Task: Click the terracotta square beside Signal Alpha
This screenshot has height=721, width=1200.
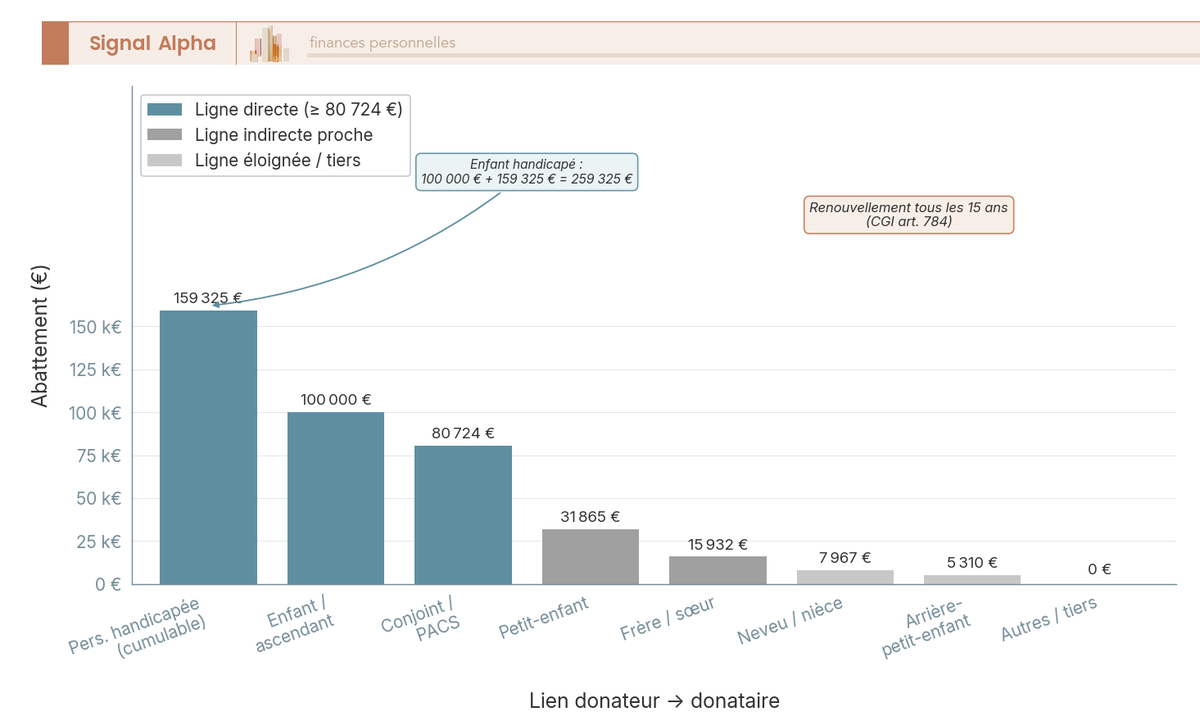Action: point(55,43)
